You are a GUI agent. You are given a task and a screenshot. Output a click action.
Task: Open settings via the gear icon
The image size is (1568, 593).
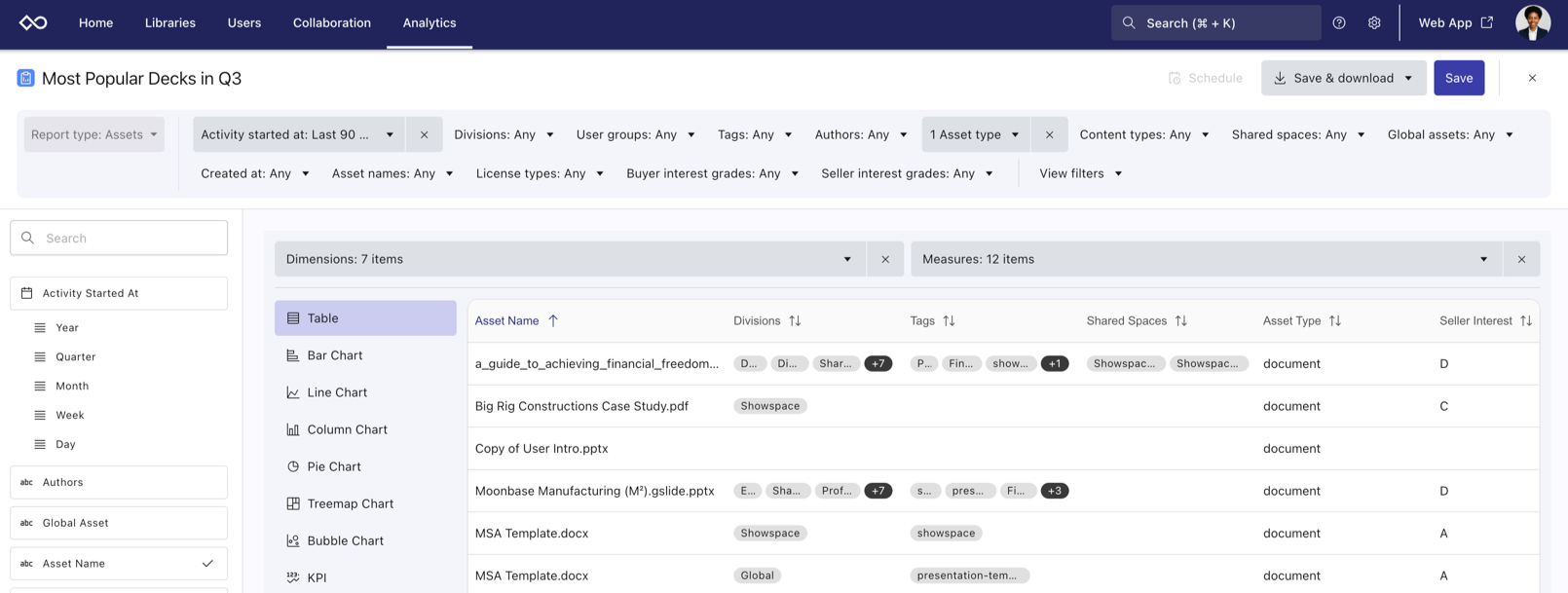click(1374, 22)
